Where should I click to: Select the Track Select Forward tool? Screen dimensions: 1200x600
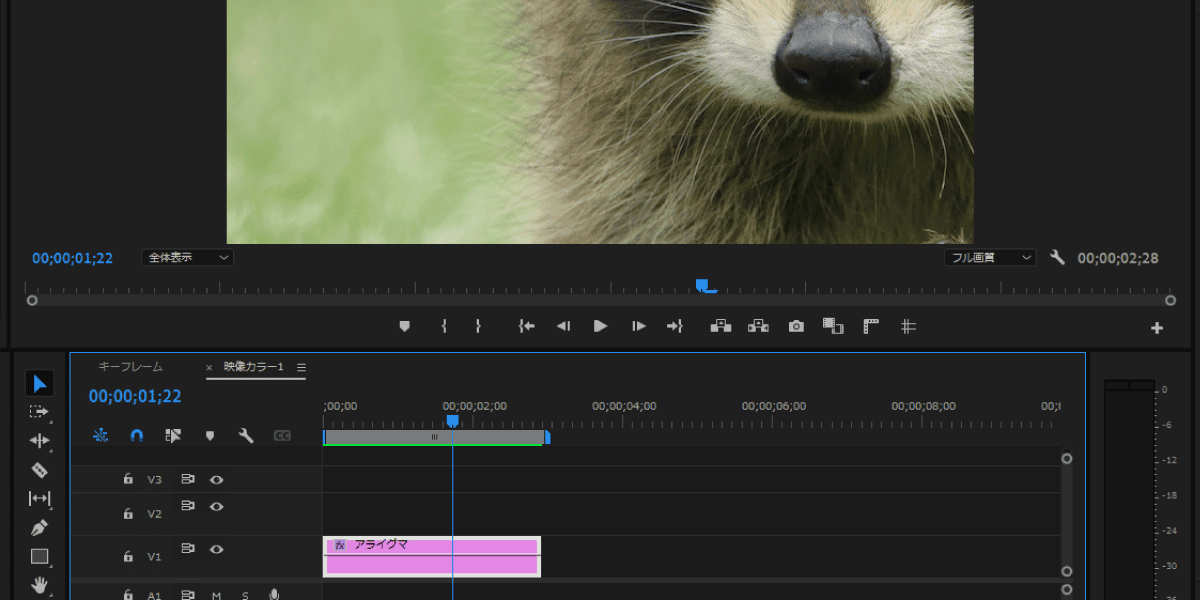pos(39,411)
